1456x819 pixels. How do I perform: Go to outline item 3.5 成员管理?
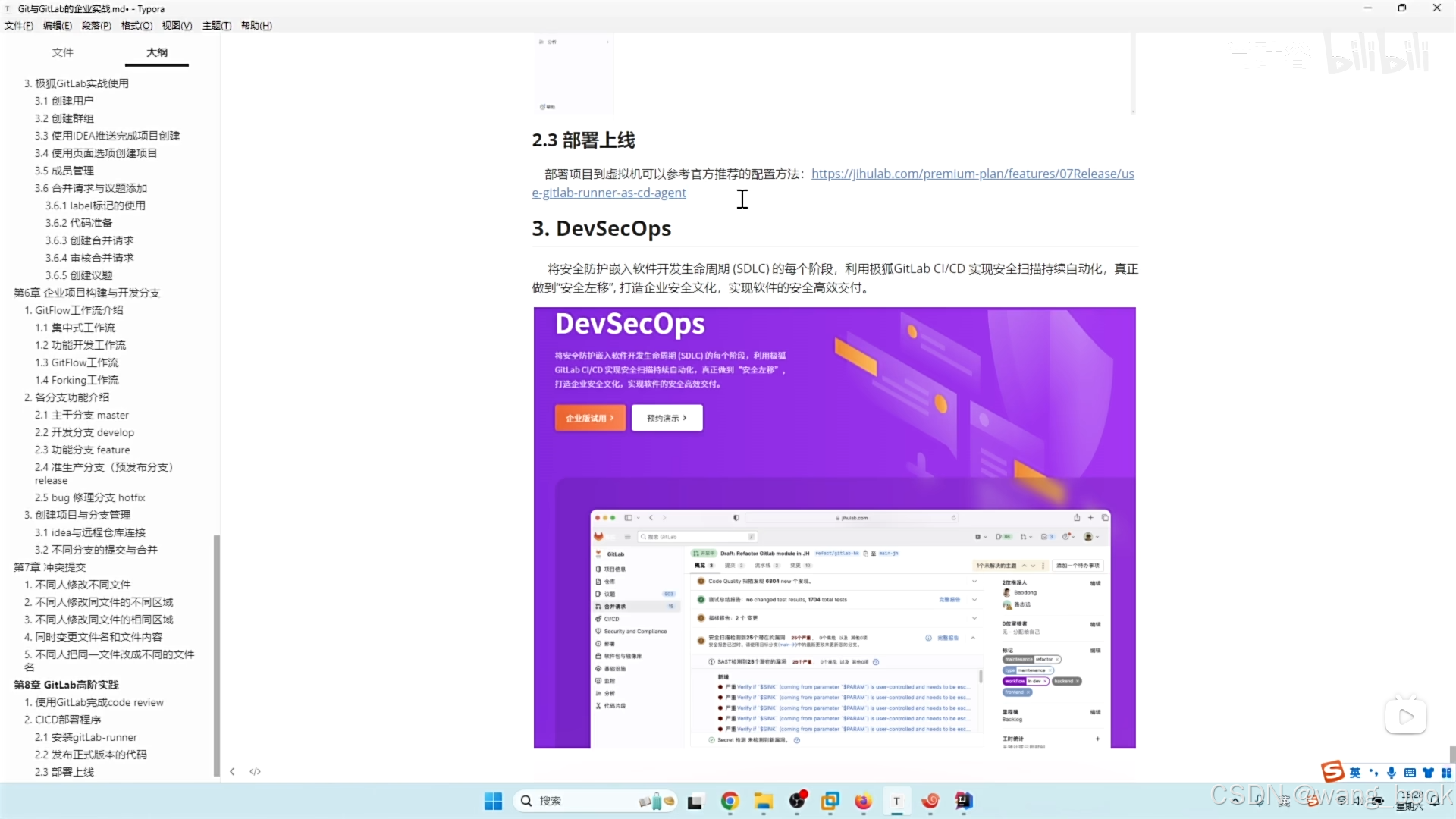pyautogui.click(x=64, y=171)
